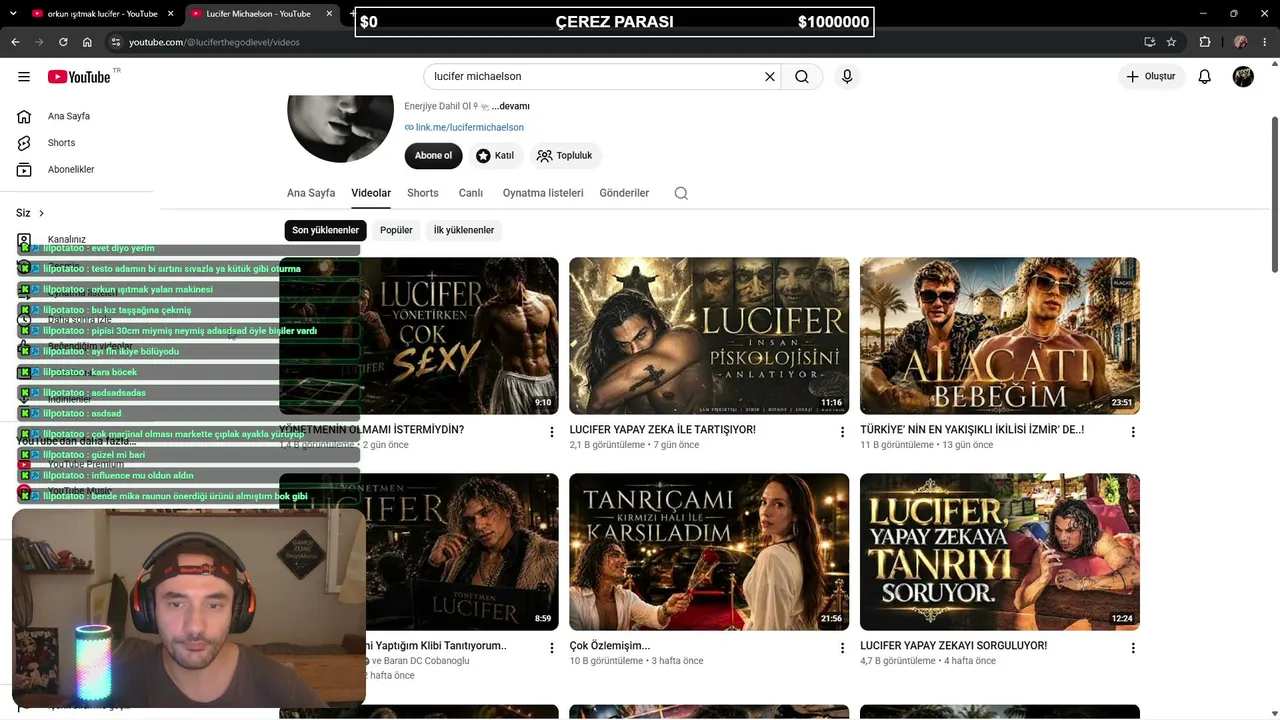
Task: Click the 'Katıl' membership button
Action: pyautogui.click(x=495, y=156)
